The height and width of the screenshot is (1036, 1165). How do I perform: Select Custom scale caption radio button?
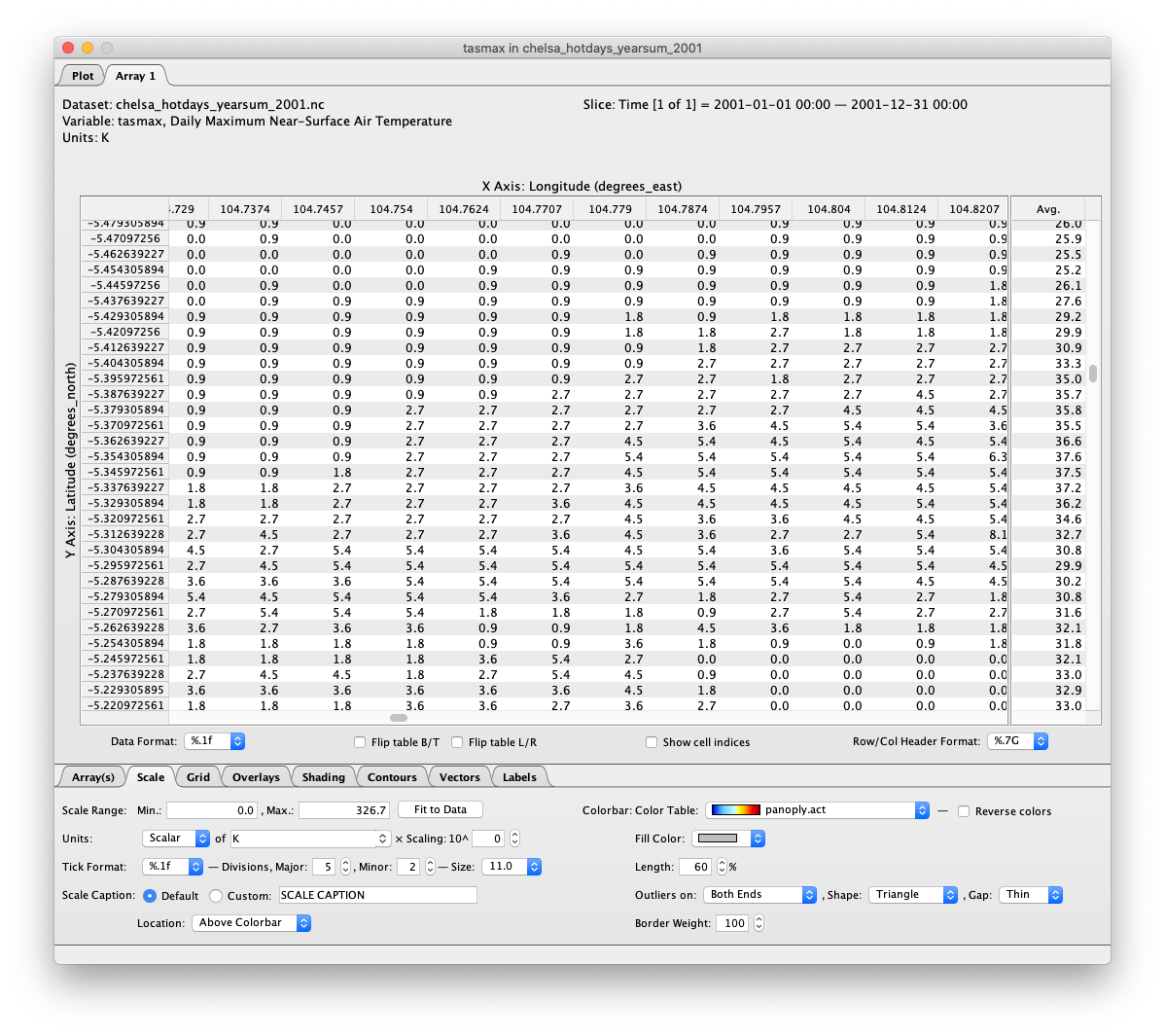pyautogui.click(x=216, y=896)
